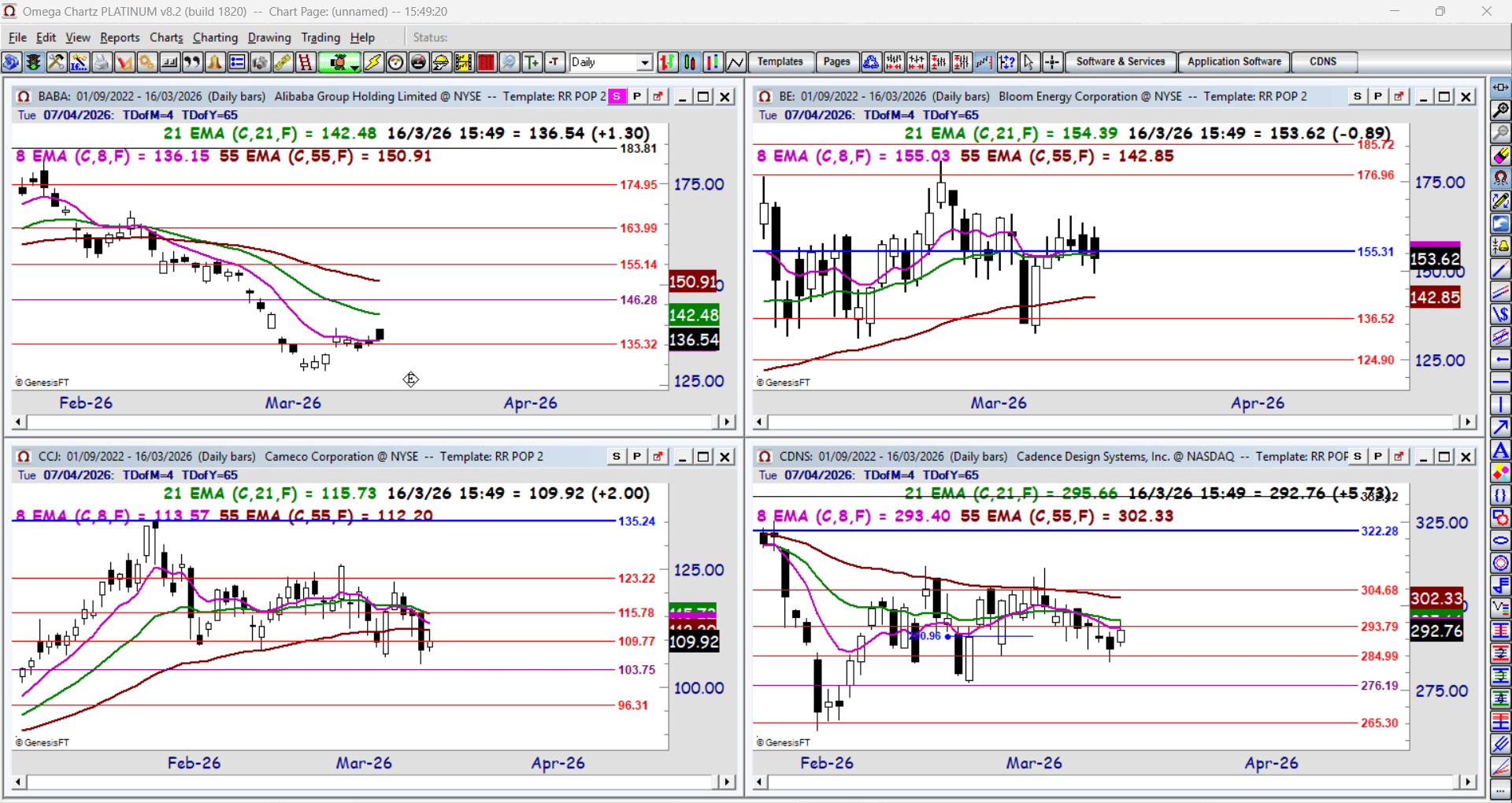Select the dollar sign price tool
Image resolution: width=1512 pixels, height=803 pixels.
point(1501,314)
